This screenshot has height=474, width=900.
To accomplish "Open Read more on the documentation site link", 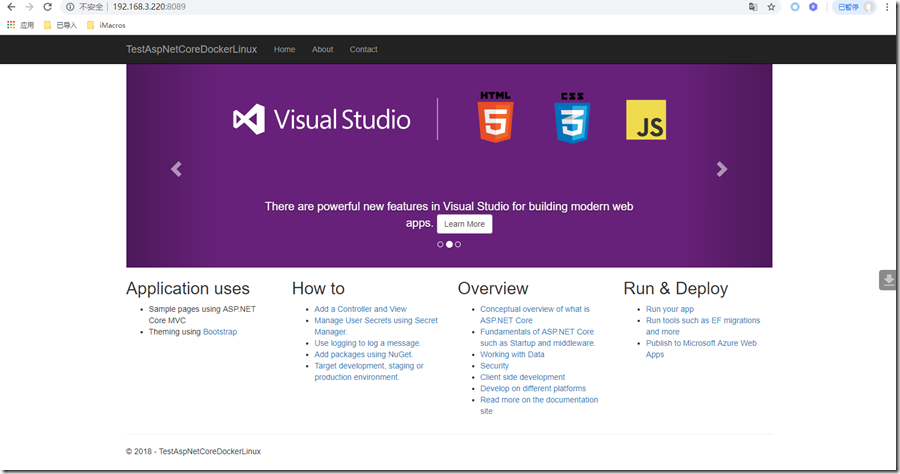I will [539, 405].
